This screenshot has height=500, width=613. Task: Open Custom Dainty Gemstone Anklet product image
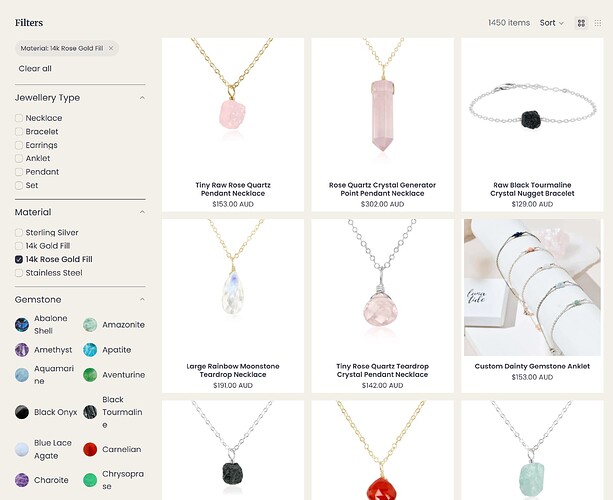click(x=532, y=287)
